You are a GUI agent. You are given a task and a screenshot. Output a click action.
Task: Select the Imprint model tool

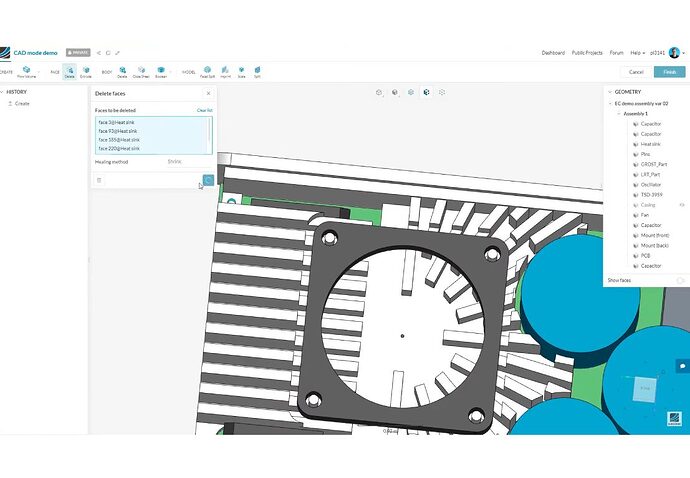[x=225, y=72]
